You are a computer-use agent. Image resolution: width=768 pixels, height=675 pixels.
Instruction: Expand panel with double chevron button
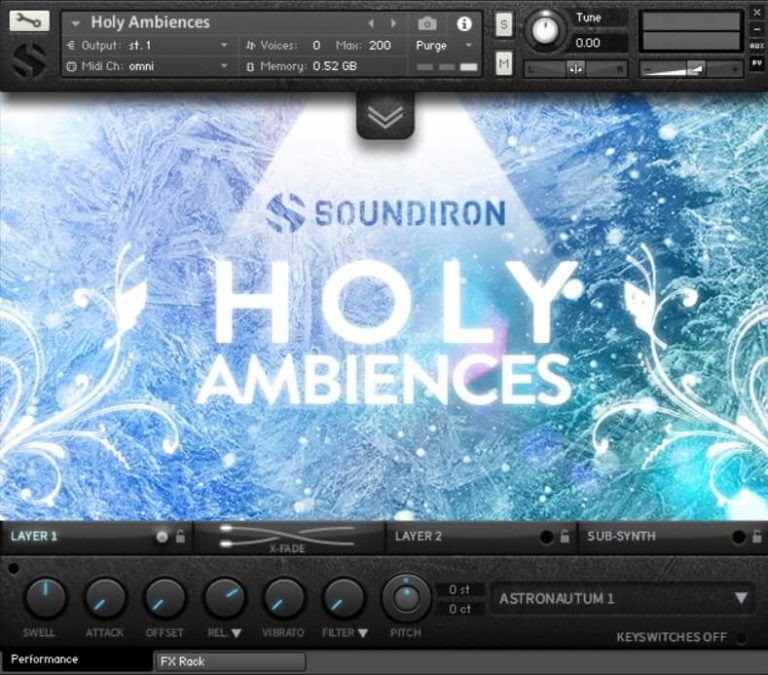[385, 116]
